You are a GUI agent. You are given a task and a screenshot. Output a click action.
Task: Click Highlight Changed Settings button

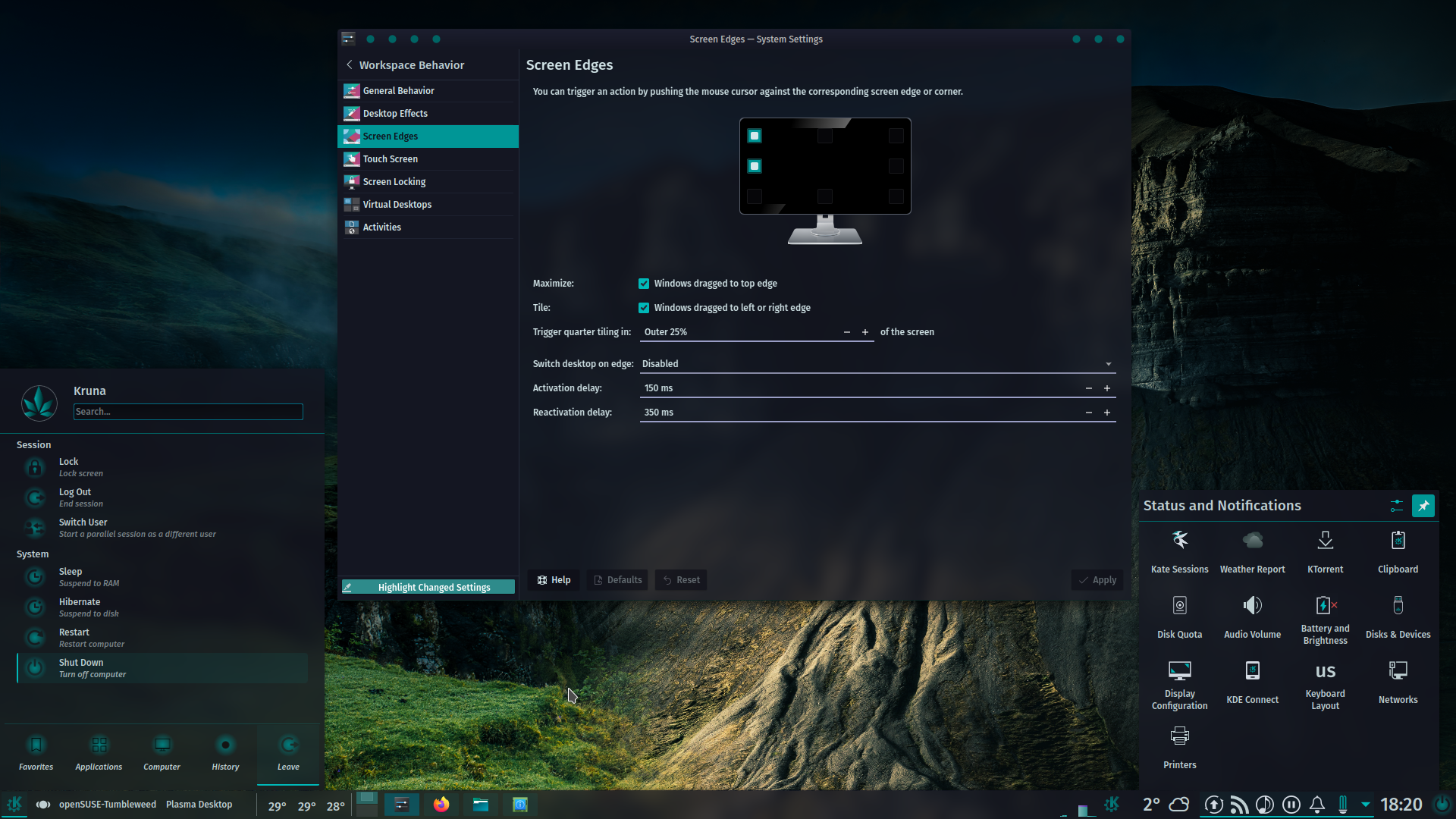pos(428,587)
